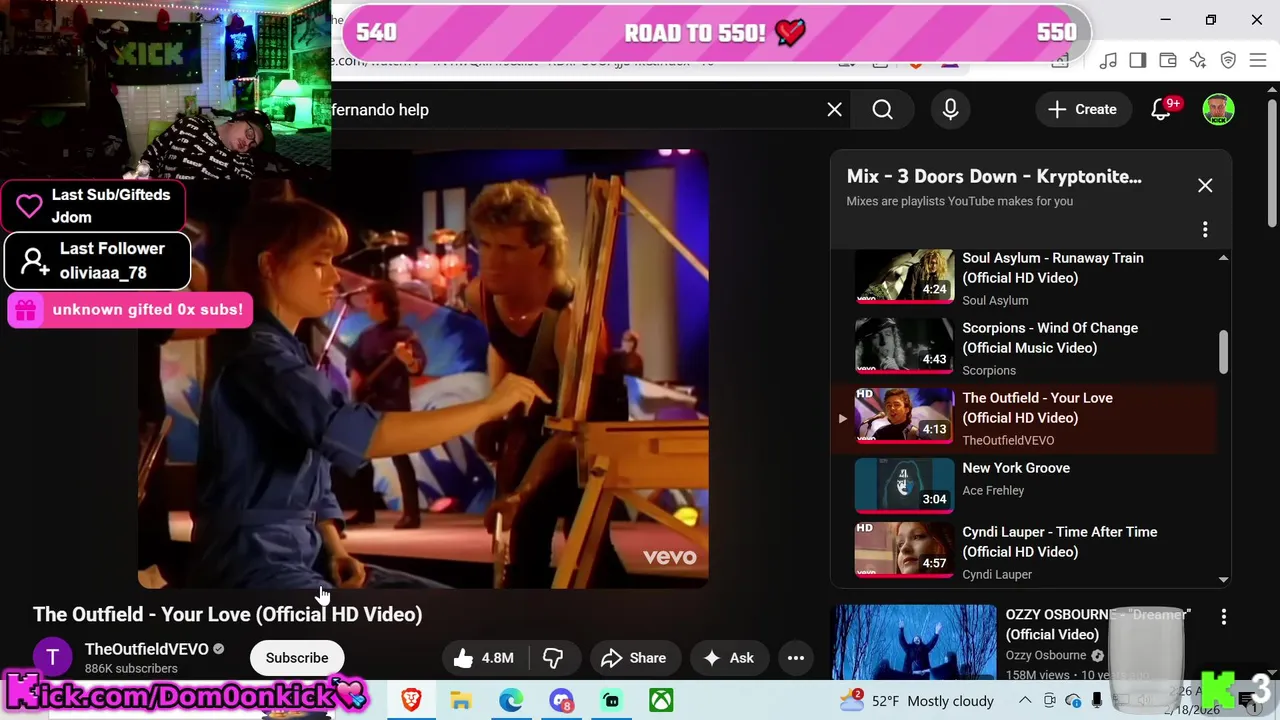Image resolution: width=1280 pixels, height=720 pixels.
Task: Click the playlist panel scrollbar thumb
Action: click(1223, 352)
